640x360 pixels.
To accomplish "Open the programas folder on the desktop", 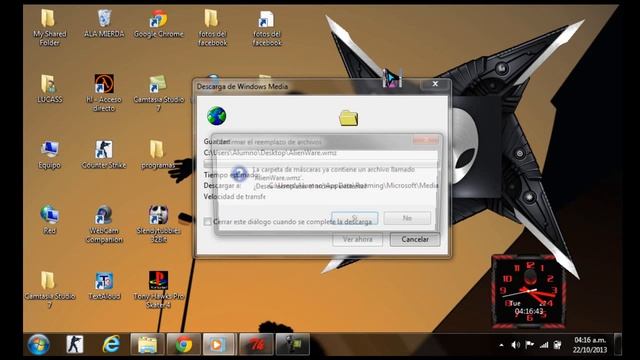I will 158,155.
